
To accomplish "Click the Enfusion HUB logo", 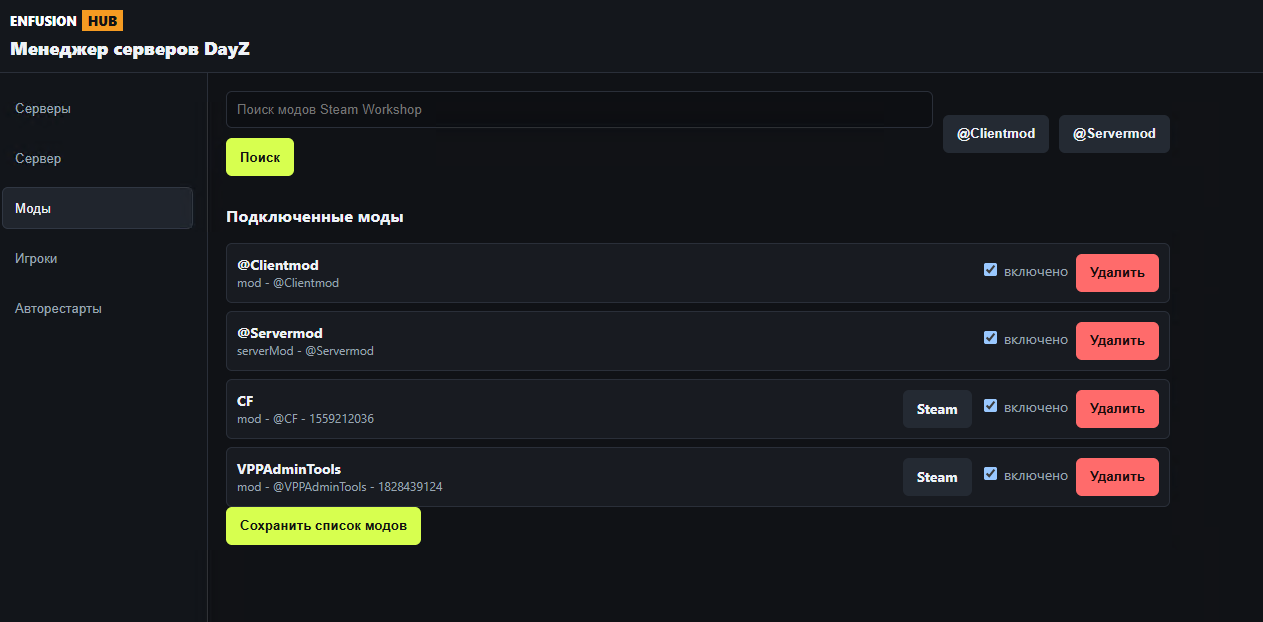I will (x=66, y=21).
